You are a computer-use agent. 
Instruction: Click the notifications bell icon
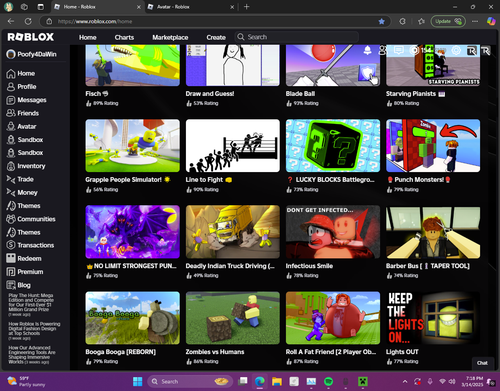367,51
